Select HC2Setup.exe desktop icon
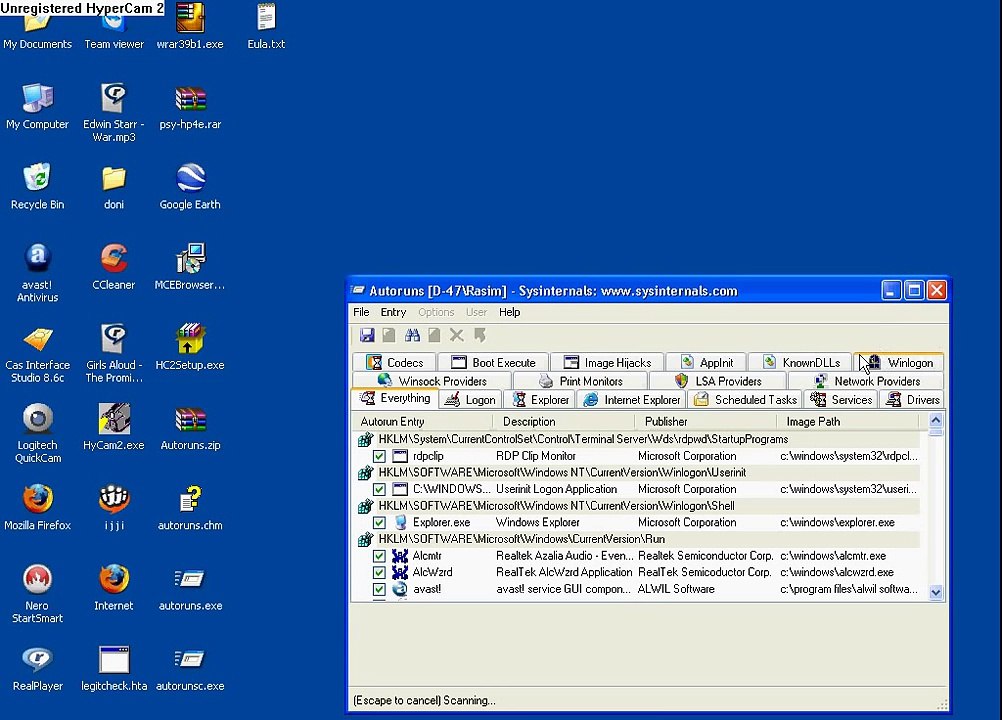This screenshot has height=720, width=1002. click(x=190, y=347)
